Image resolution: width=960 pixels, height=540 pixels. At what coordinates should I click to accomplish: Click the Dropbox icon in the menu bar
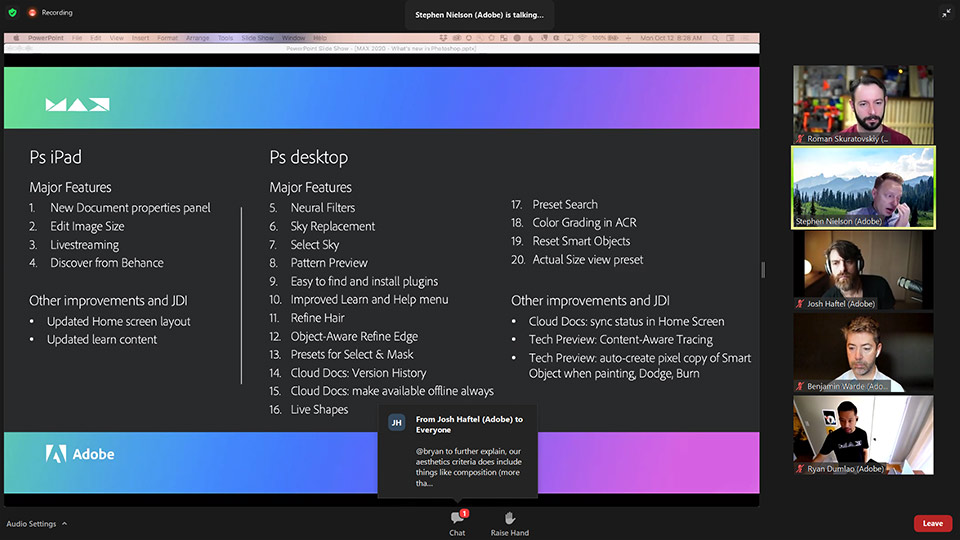[x=443, y=38]
